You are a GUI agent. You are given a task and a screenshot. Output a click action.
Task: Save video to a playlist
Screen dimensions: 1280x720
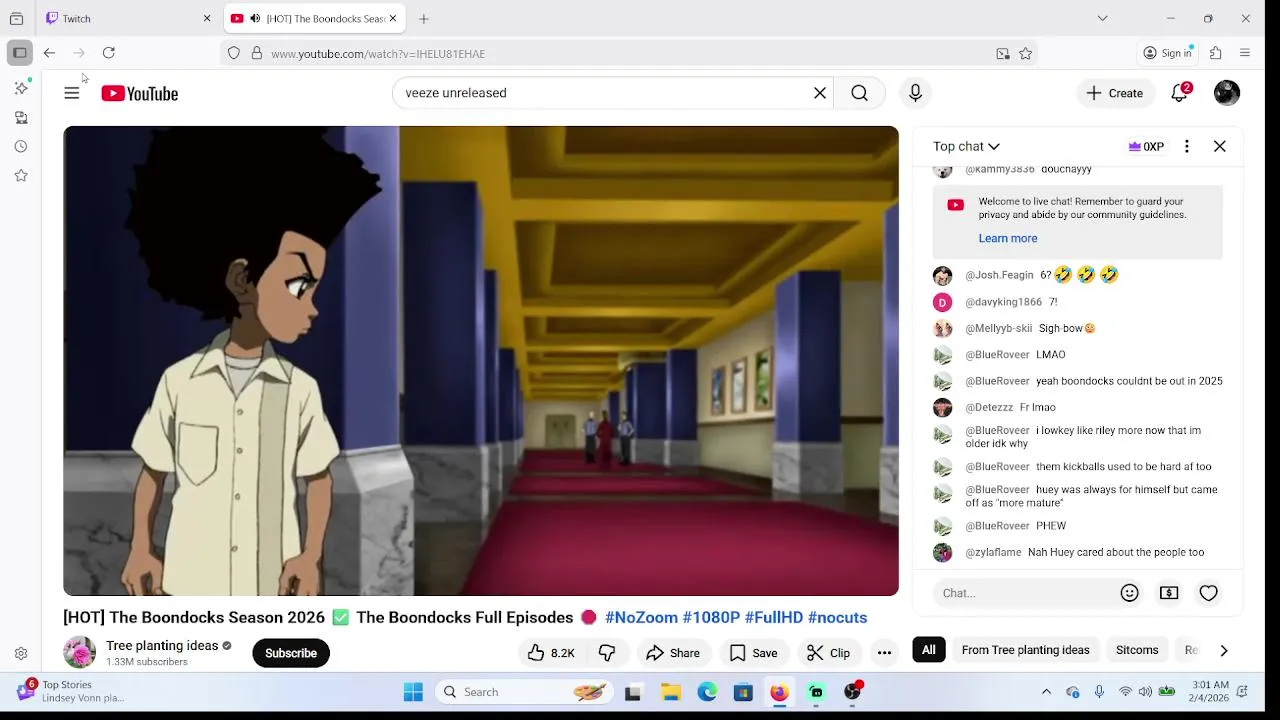(x=754, y=653)
